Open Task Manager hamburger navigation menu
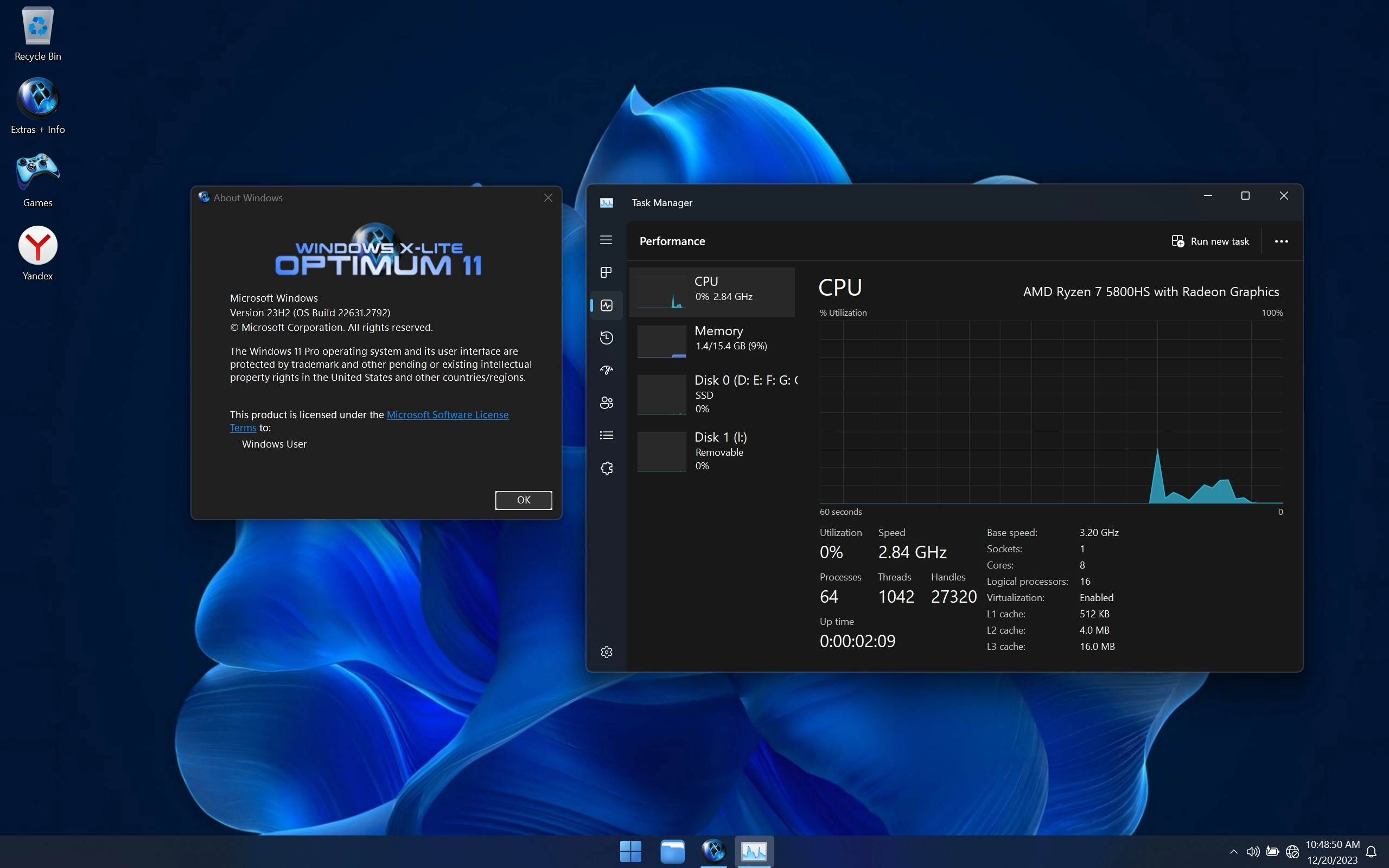The width and height of the screenshot is (1389, 868). tap(606, 240)
